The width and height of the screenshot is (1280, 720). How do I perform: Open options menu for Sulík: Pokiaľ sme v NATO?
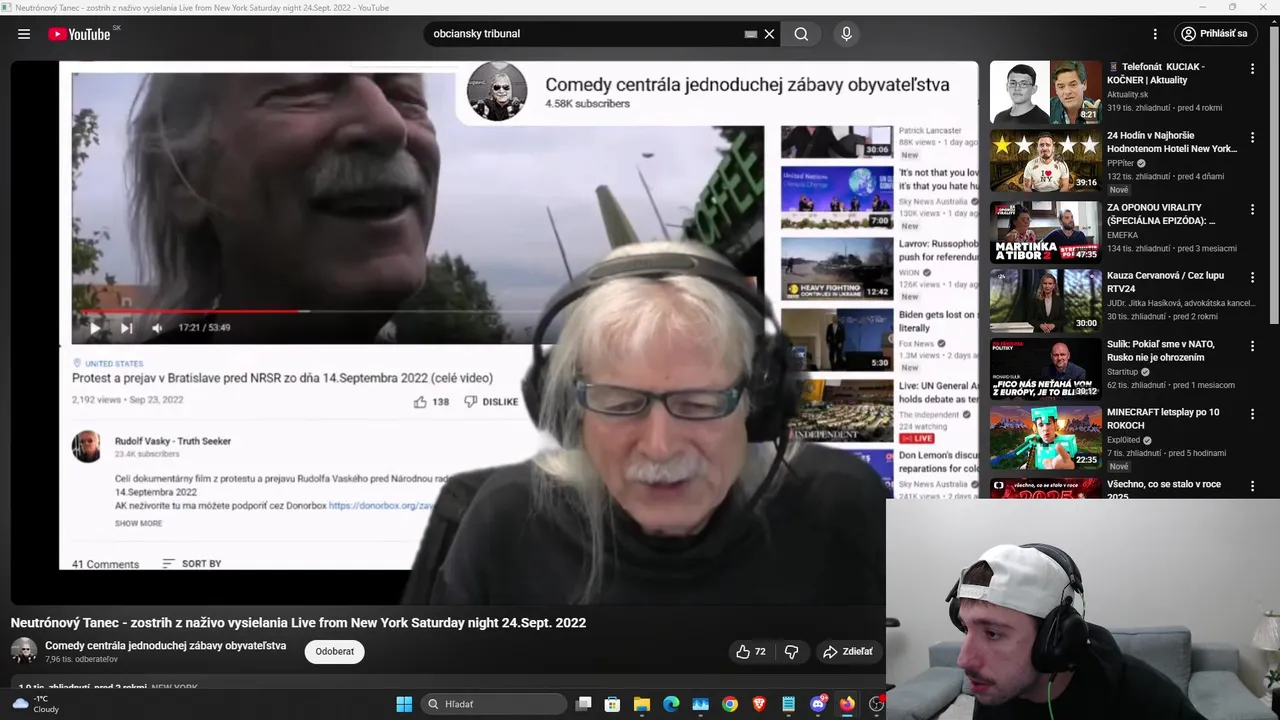click(x=1252, y=346)
